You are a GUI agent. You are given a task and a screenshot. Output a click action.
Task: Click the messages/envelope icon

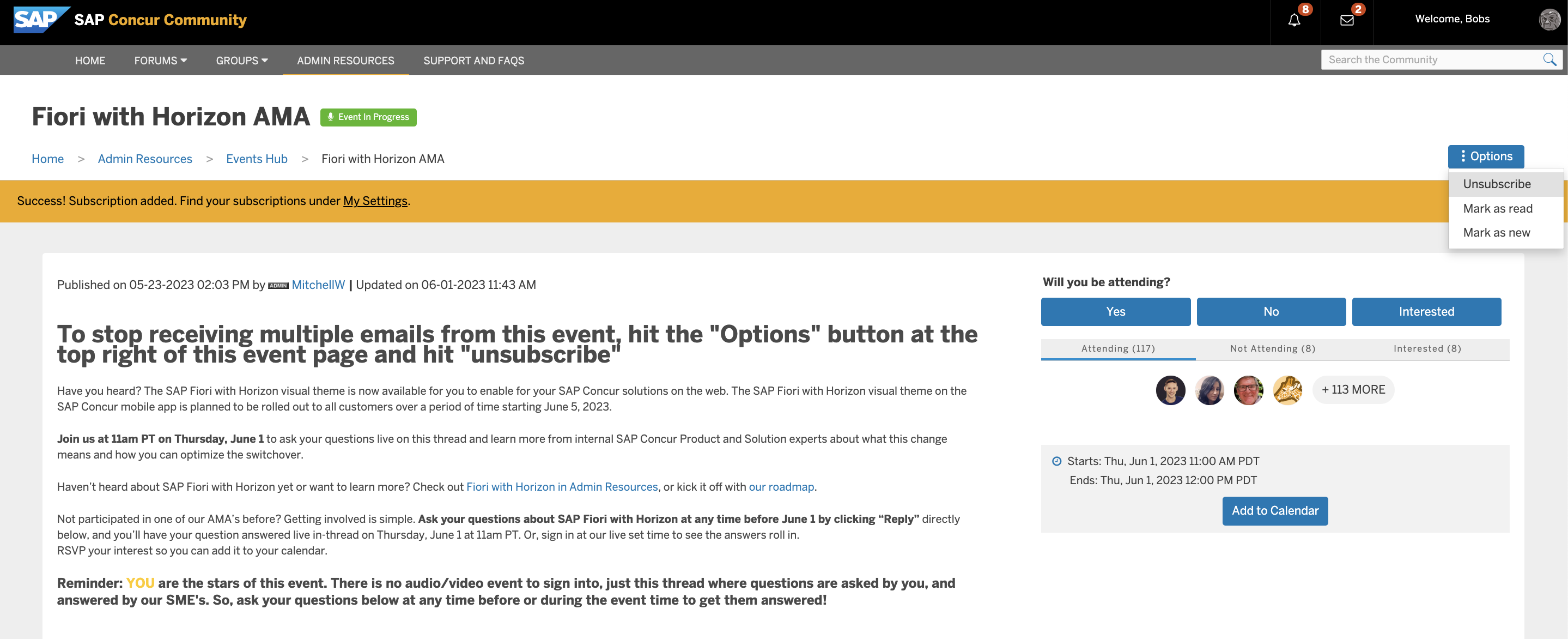point(1347,19)
